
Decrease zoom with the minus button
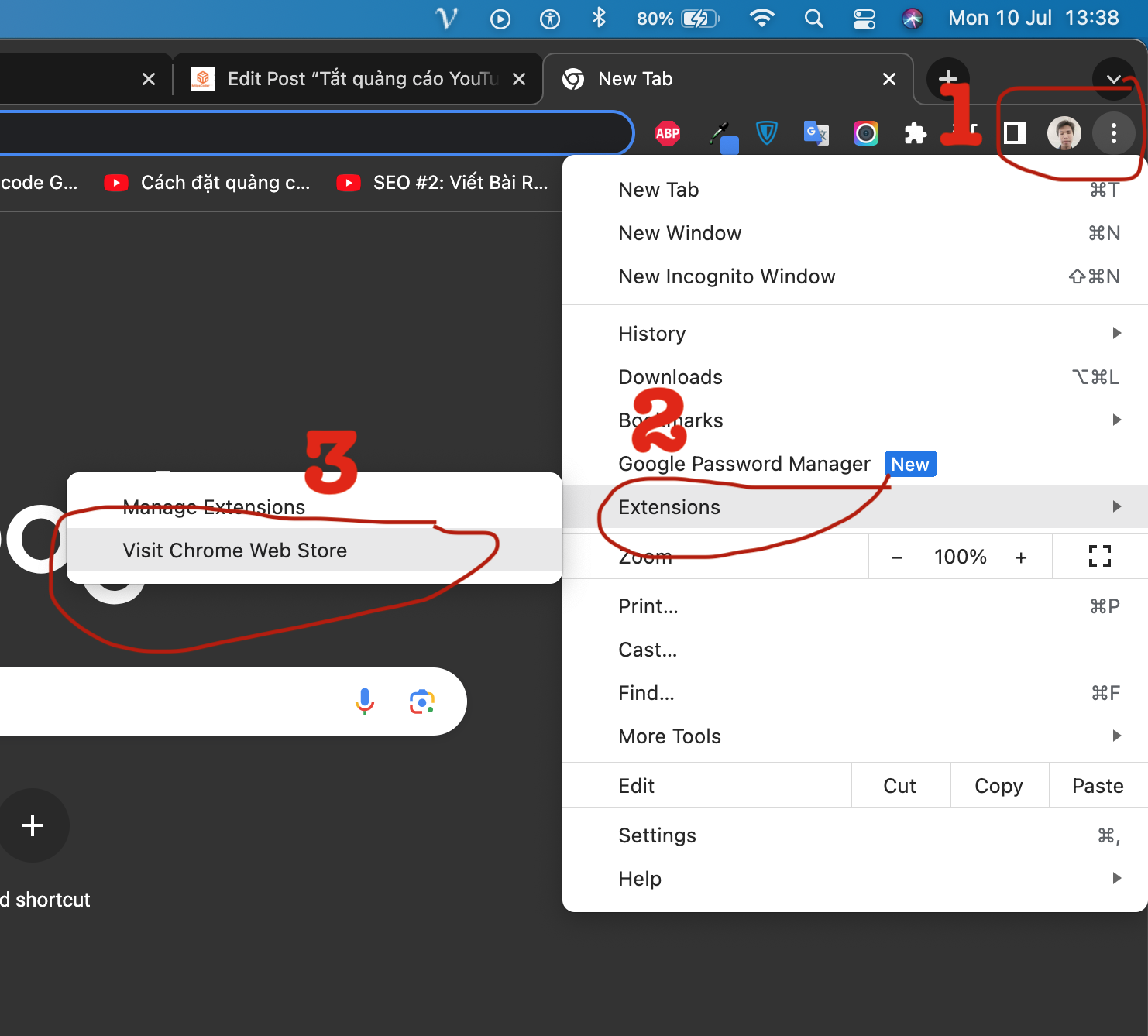tap(897, 557)
